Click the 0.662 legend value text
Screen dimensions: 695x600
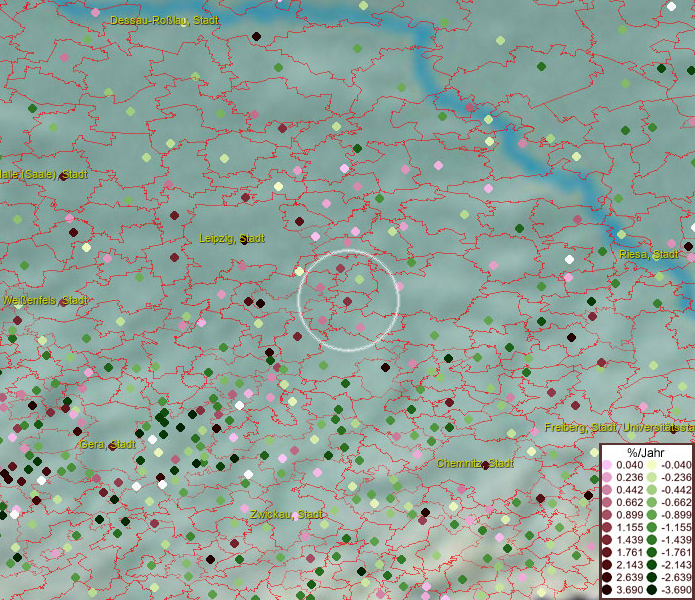click(x=629, y=503)
